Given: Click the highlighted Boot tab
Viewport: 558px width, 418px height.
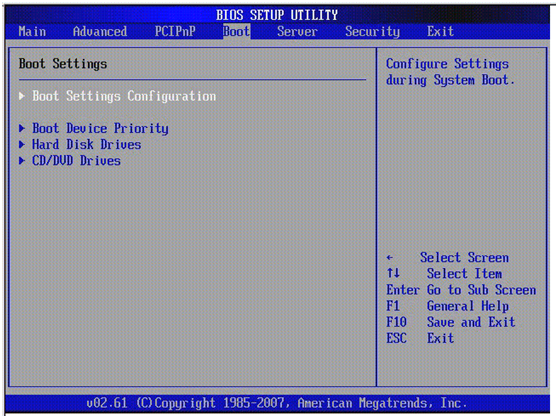Looking at the screenshot, I should tap(237, 31).
